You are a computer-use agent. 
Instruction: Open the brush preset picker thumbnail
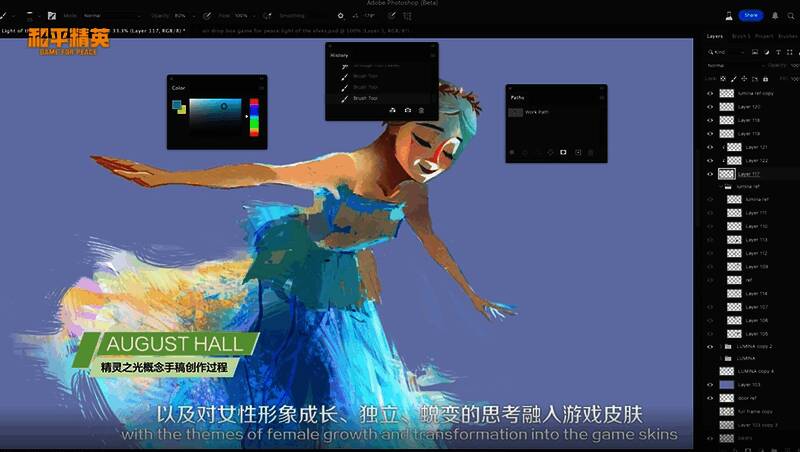[x=29, y=16]
